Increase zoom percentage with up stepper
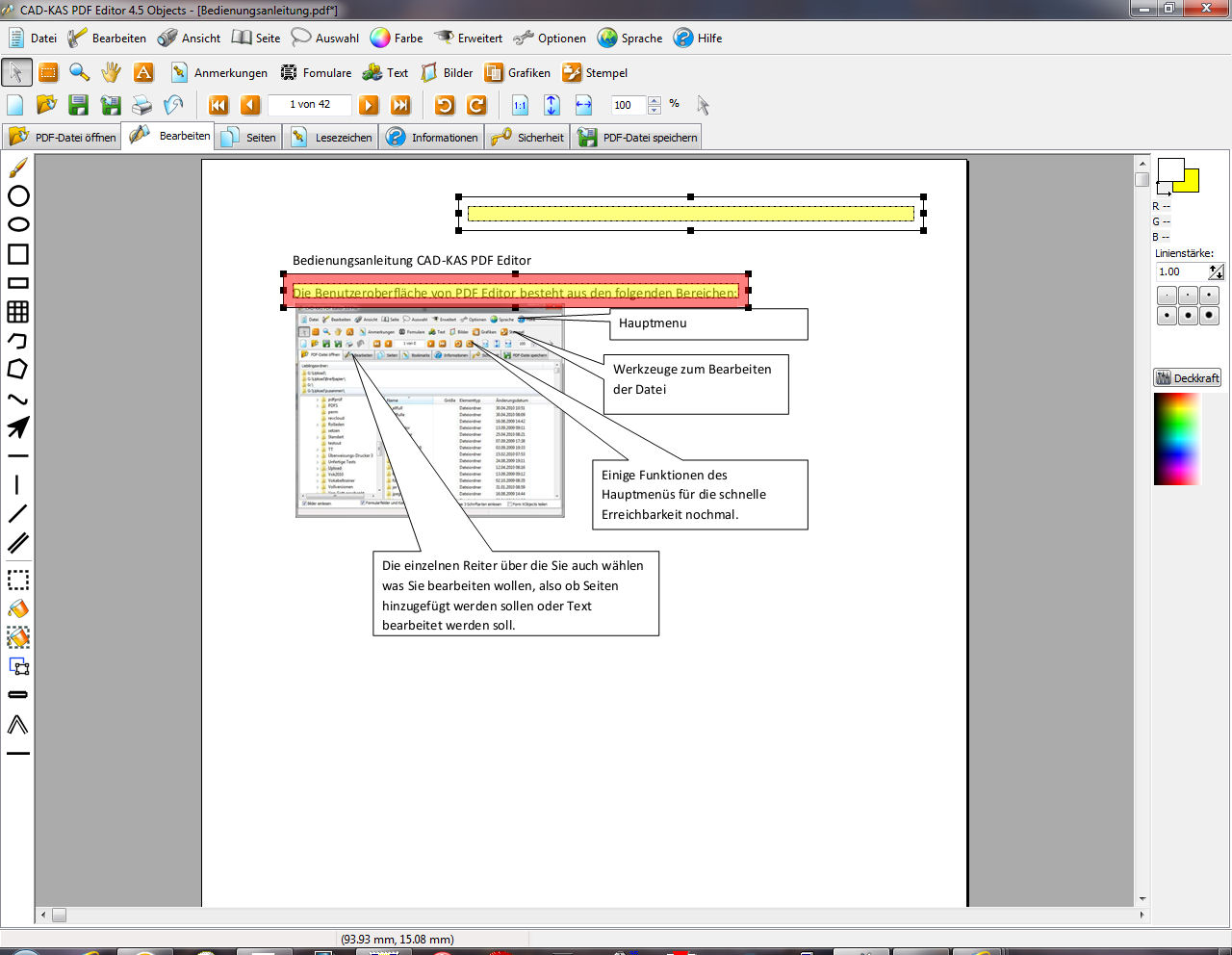The height and width of the screenshot is (955, 1232). tap(654, 100)
